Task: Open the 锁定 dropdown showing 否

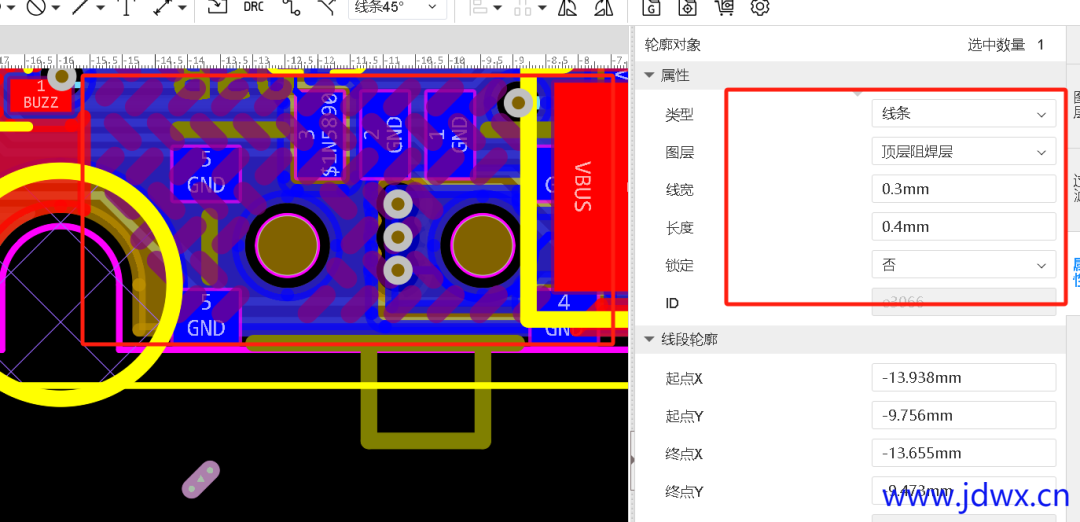Action: pyautogui.click(x=963, y=265)
